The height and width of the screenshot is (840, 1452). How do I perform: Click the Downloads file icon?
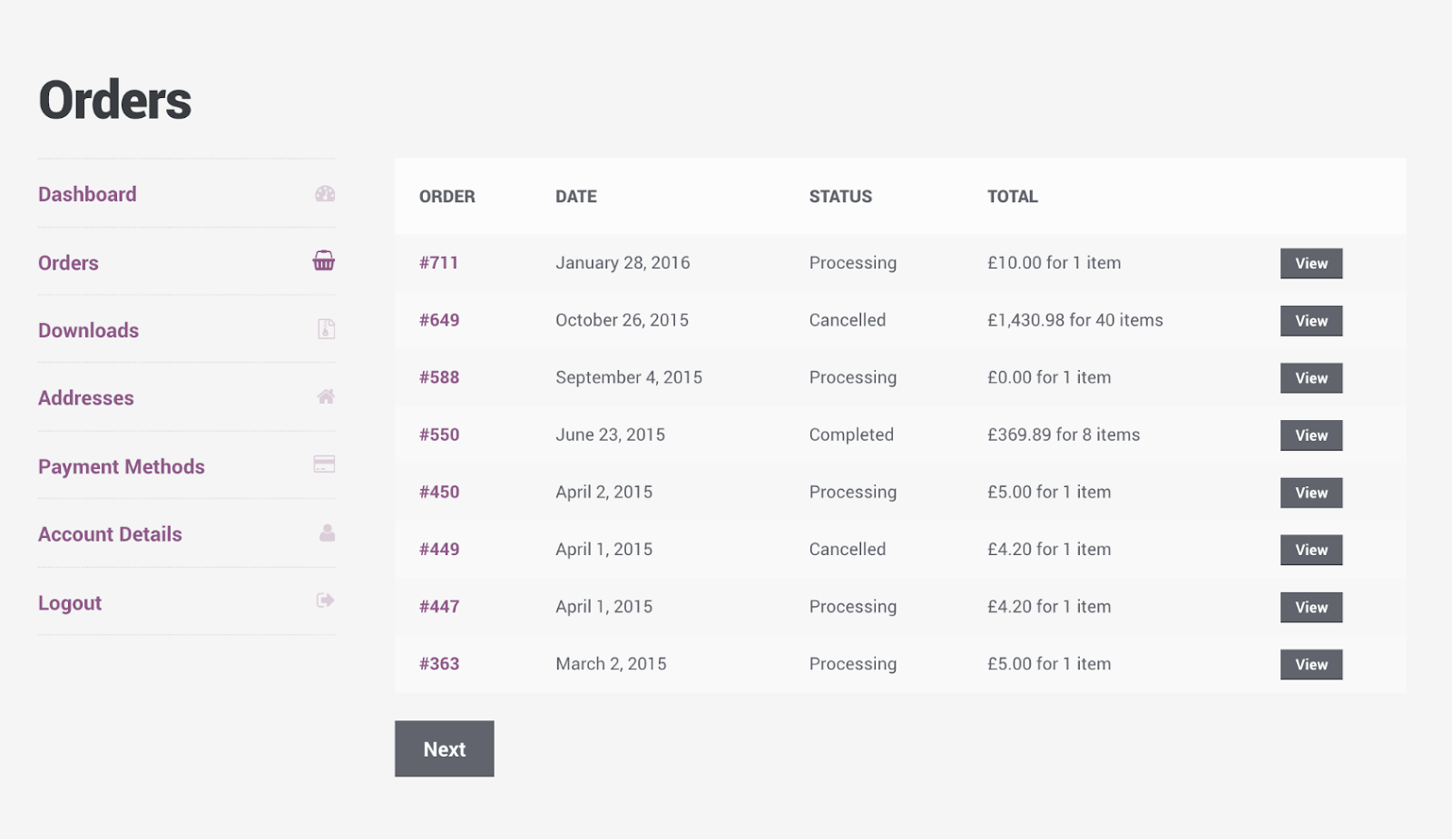tap(327, 328)
